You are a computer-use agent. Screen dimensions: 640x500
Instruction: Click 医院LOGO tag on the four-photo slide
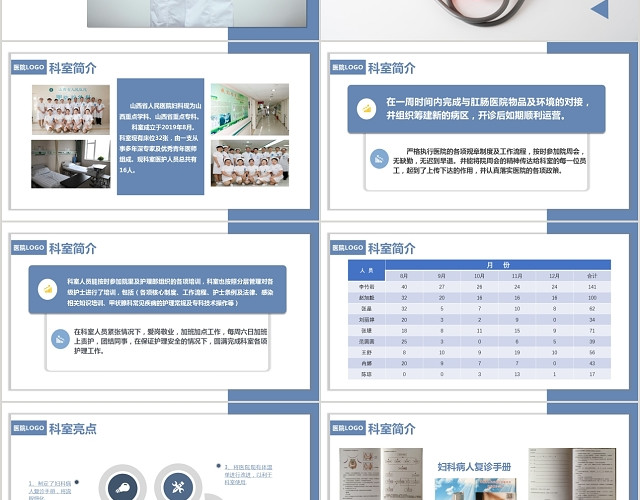coord(29,67)
